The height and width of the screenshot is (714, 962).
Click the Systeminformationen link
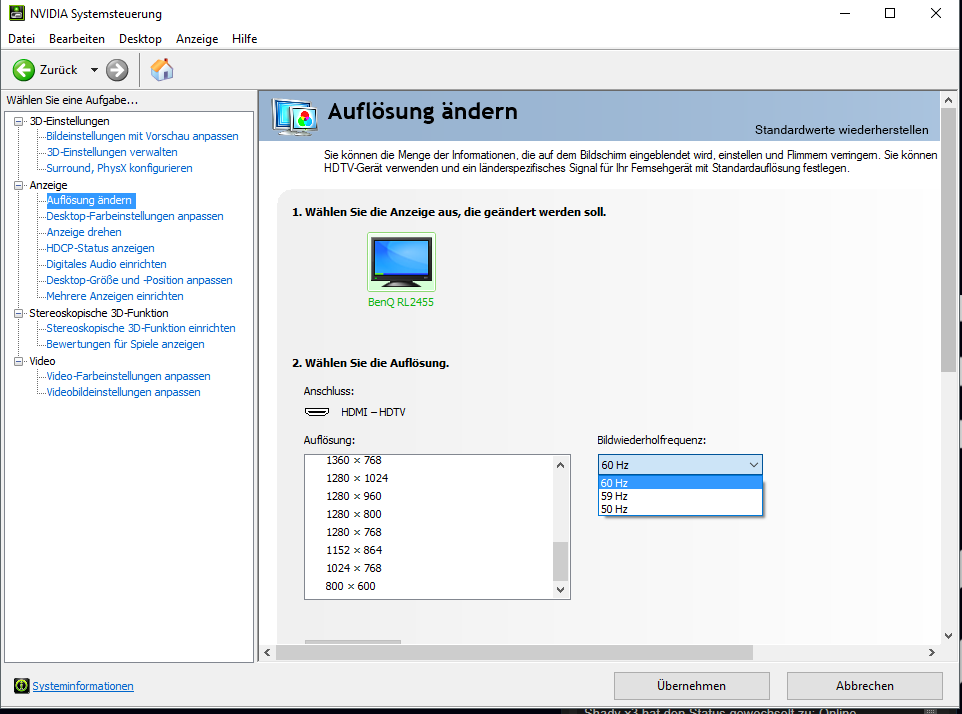tap(83, 686)
